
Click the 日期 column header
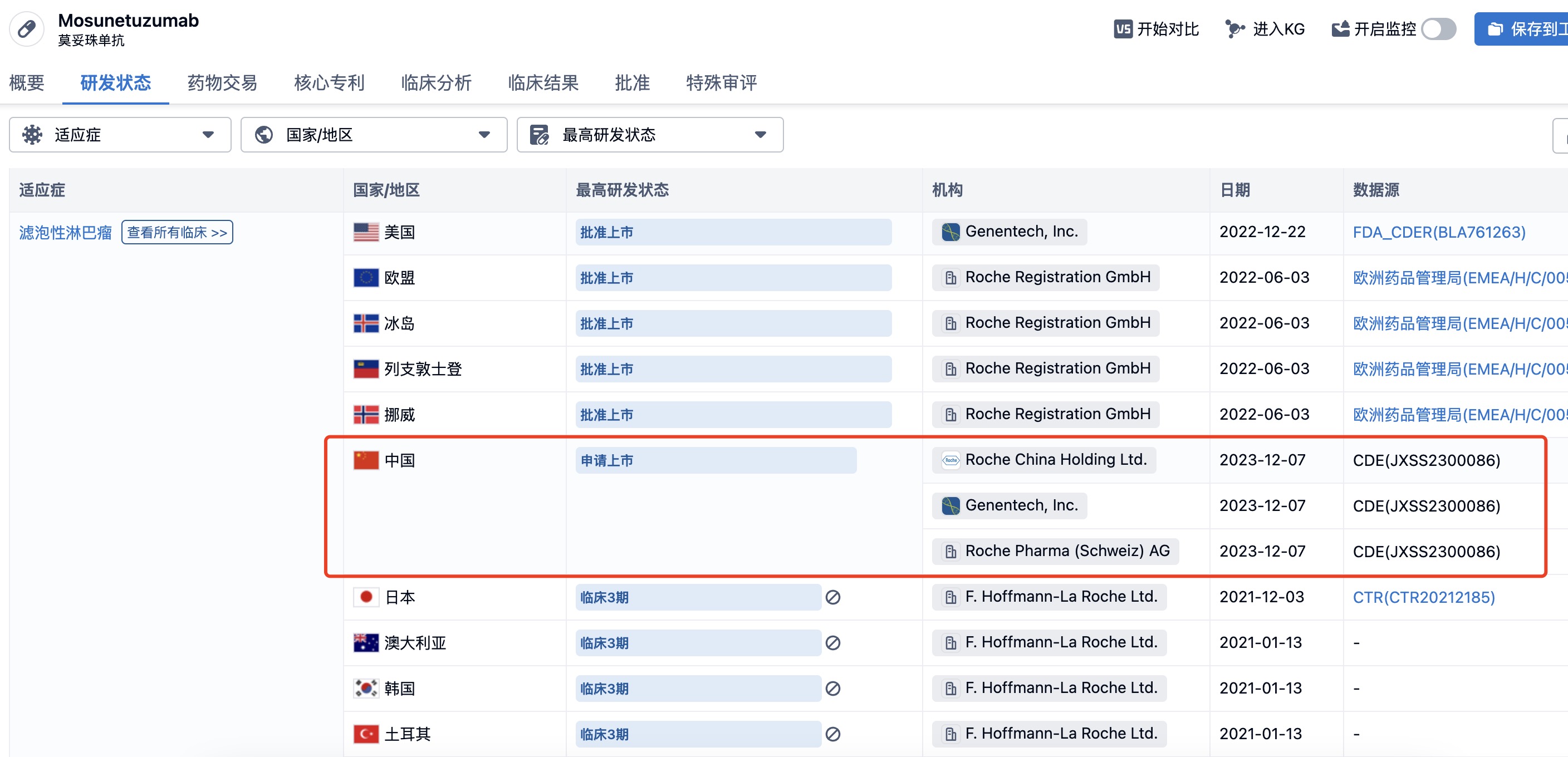coord(1235,190)
